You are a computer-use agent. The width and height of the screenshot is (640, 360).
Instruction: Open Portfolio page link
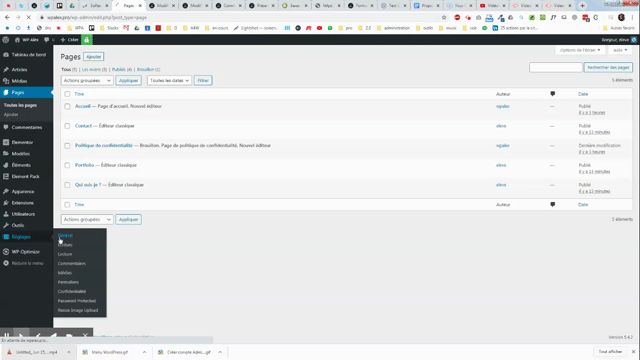(84, 165)
